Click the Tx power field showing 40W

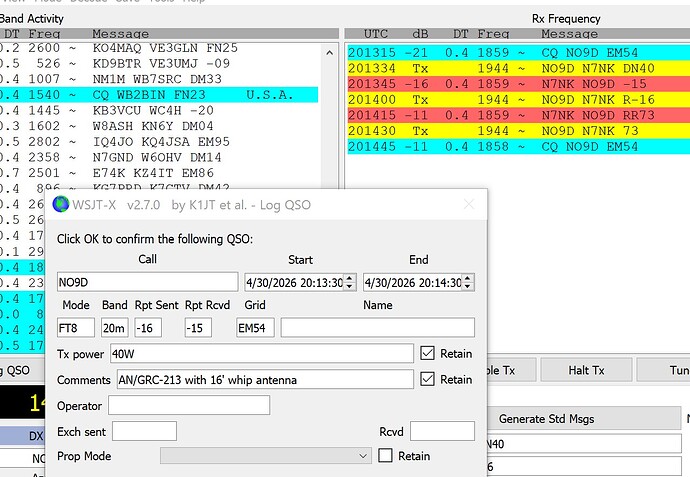pos(262,354)
